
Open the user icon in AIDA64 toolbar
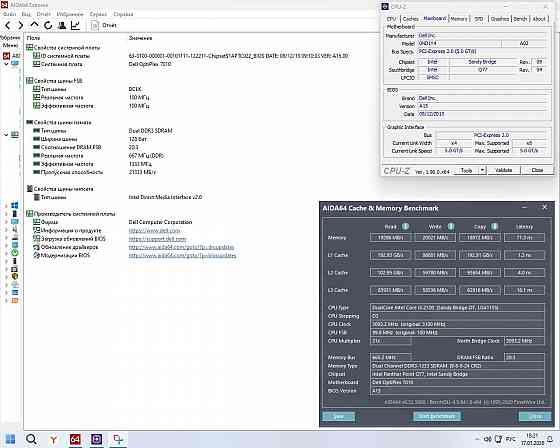(62, 25)
